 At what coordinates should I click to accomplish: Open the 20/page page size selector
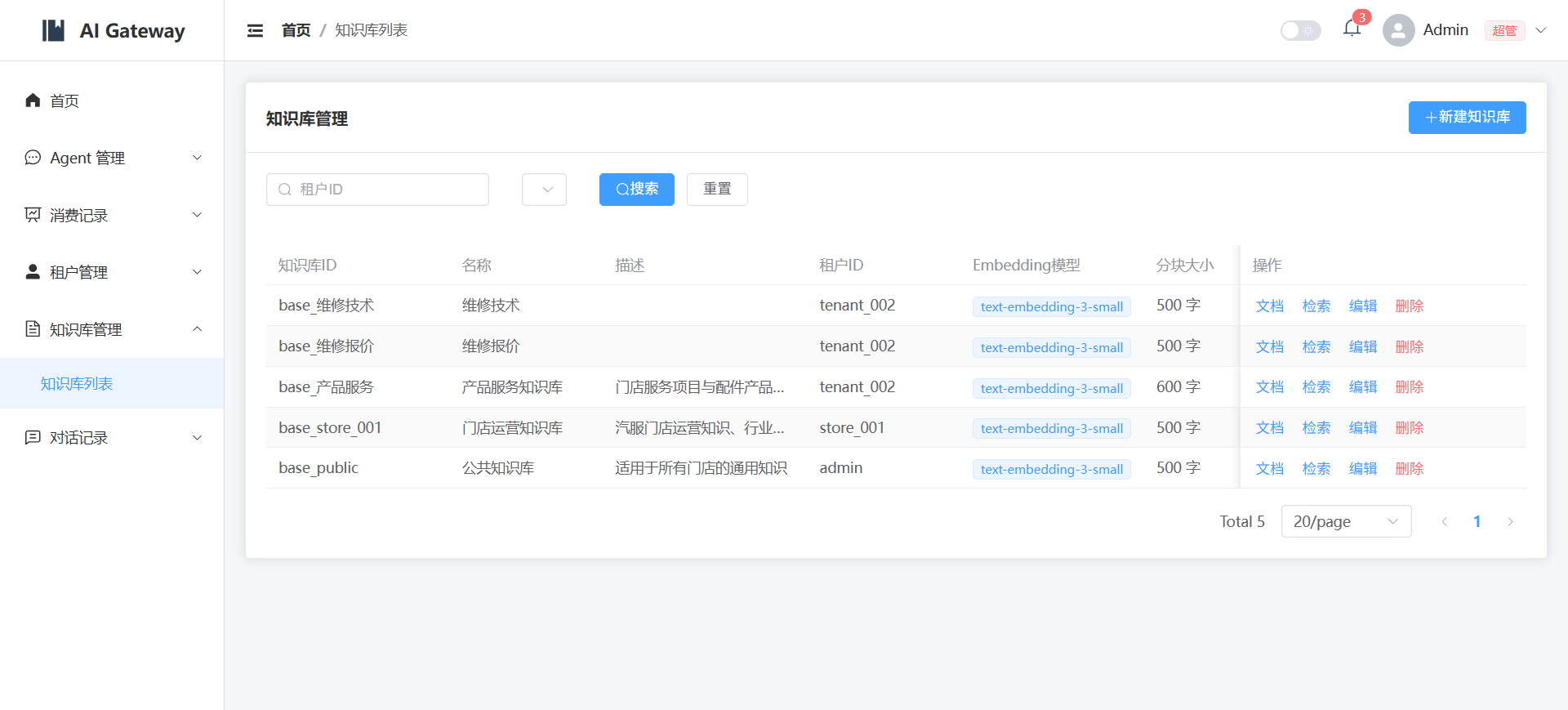click(1346, 521)
